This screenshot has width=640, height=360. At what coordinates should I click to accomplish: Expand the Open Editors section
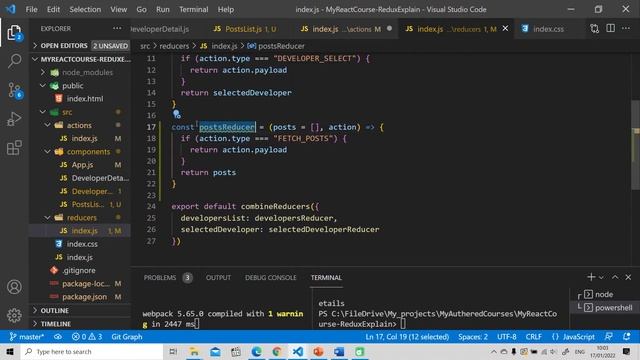point(80,46)
